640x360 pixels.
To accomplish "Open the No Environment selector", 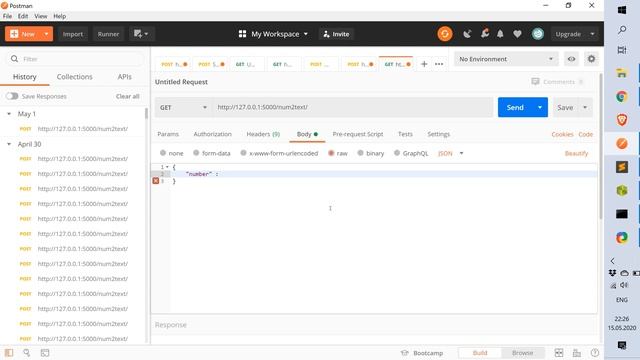I will (x=506, y=59).
